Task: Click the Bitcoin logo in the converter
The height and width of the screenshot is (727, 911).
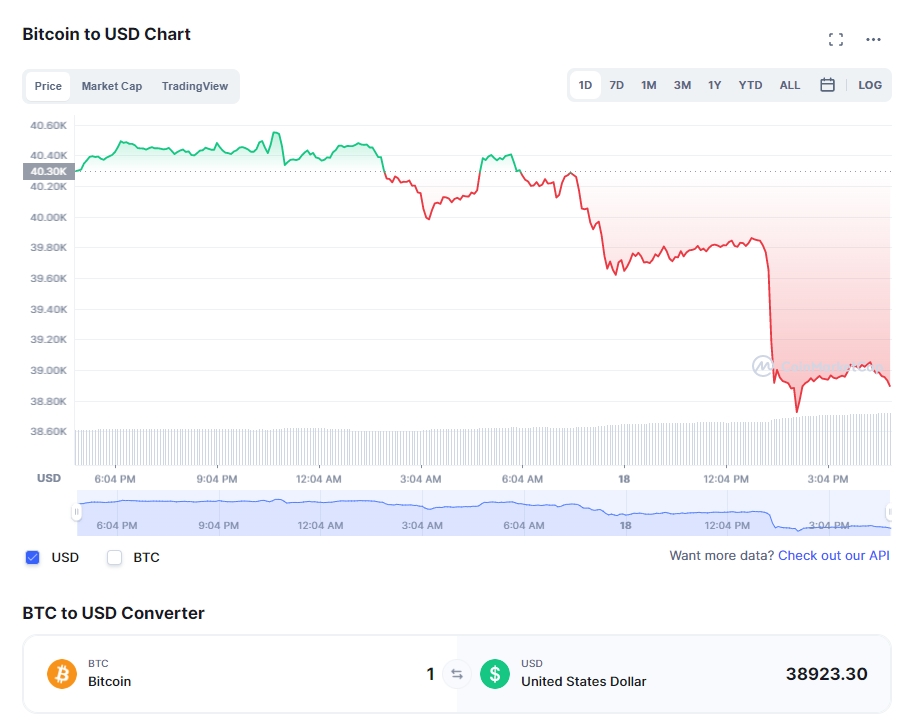Action: (62, 674)
